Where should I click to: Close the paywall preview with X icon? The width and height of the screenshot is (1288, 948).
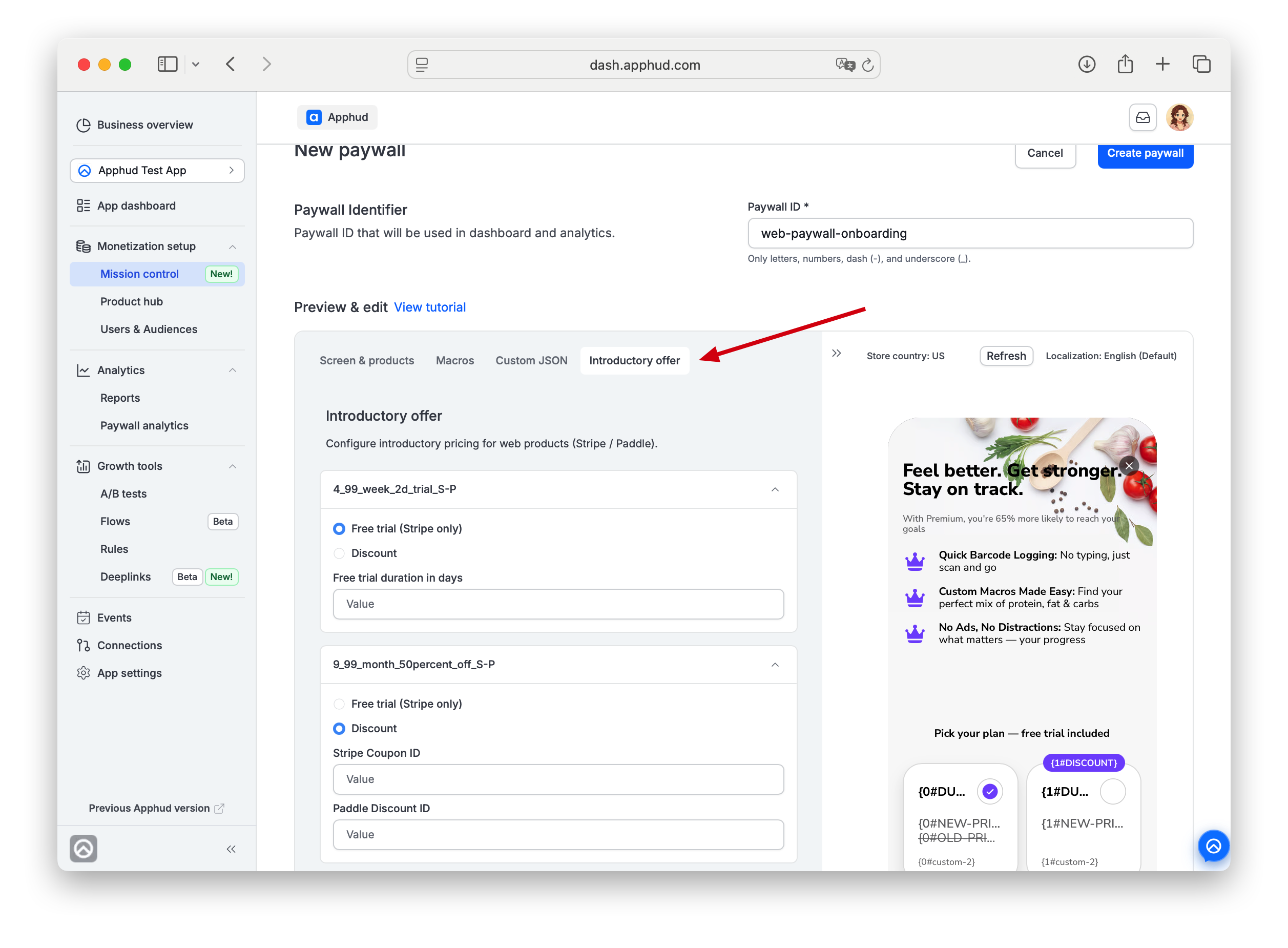pyautogui.click(x=1129, y=465)
